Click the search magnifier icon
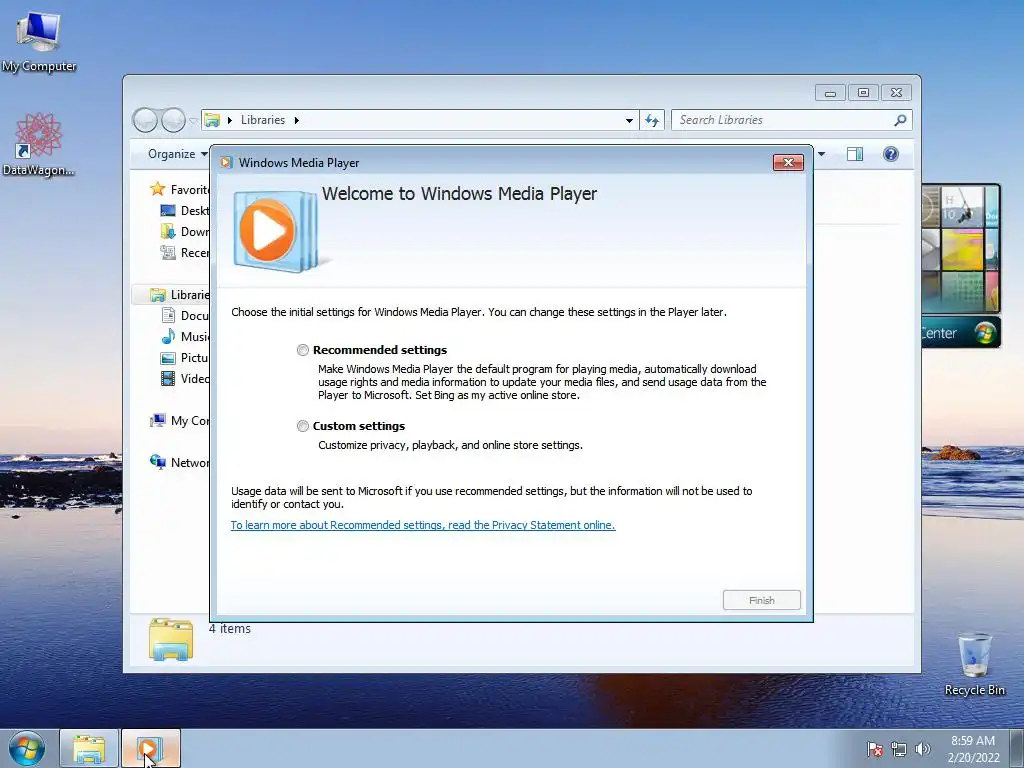Screen dimensions: 1024x768 (901, 120)
